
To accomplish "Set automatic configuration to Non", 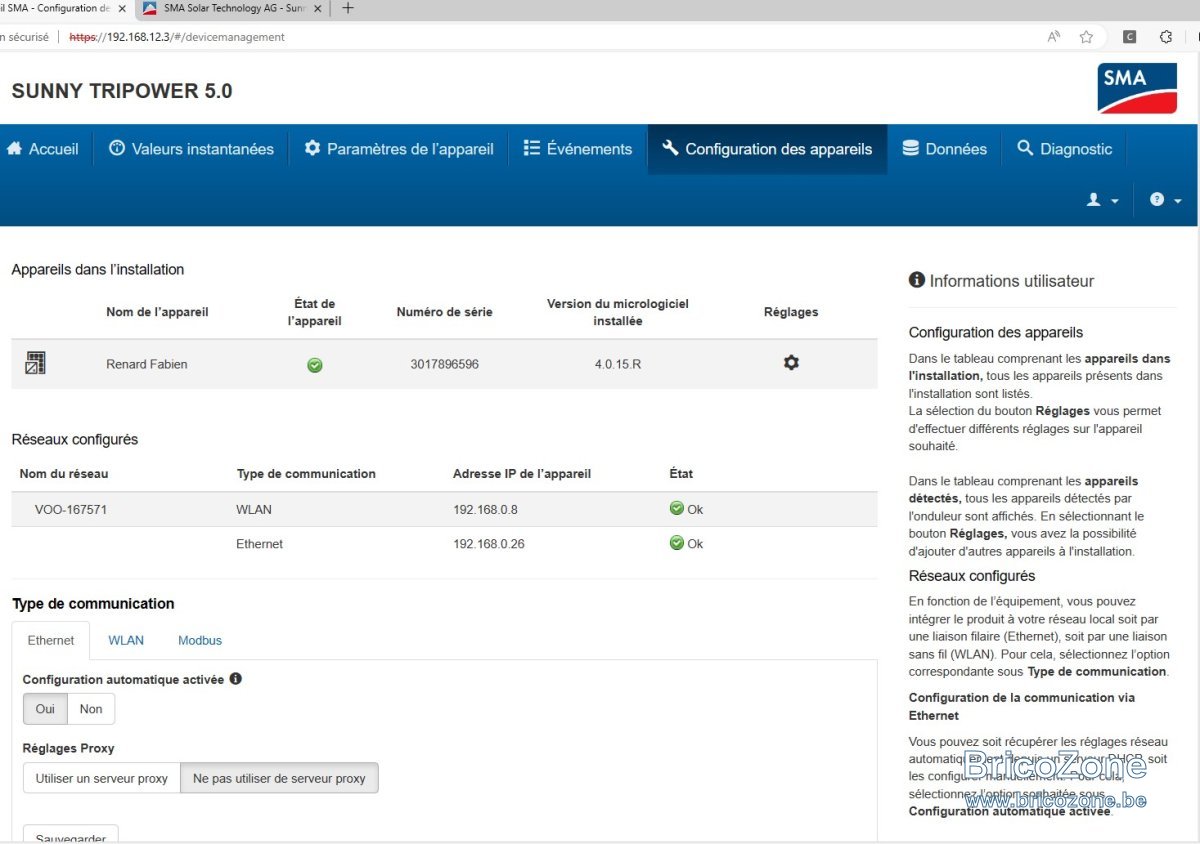I will [91, 709].
